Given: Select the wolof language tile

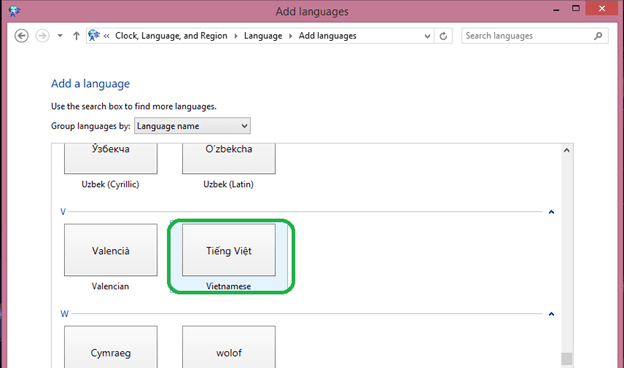Looking at the screenshot, I should click(x=229, y=347).
